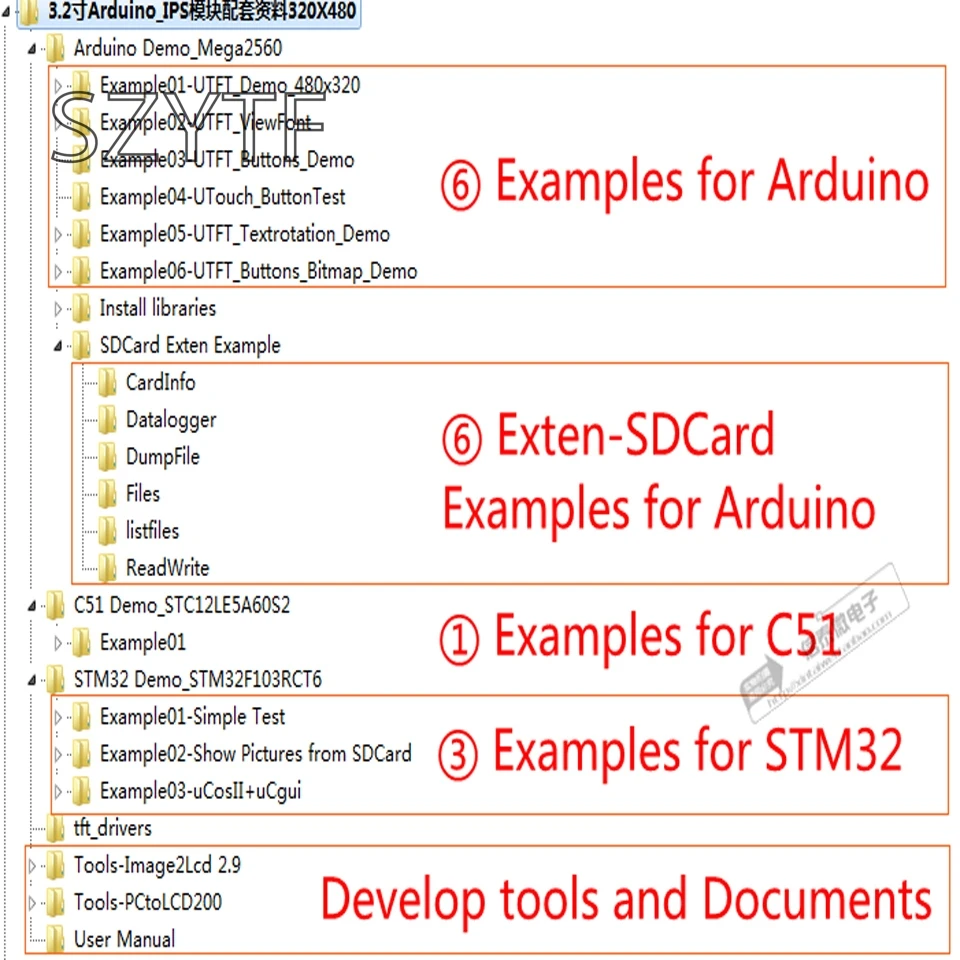Select the 'Install libraries' label
960x960 pixels.
158,308
